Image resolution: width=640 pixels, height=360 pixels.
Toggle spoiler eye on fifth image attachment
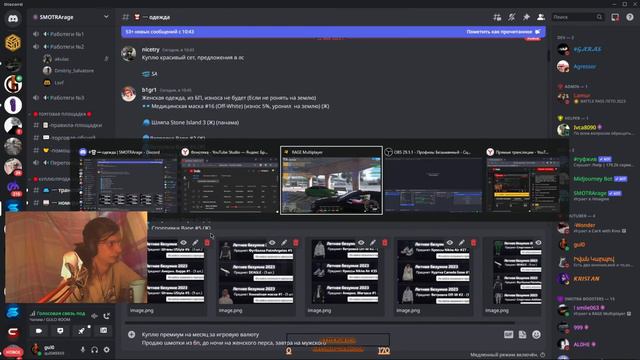click(538, 242)
